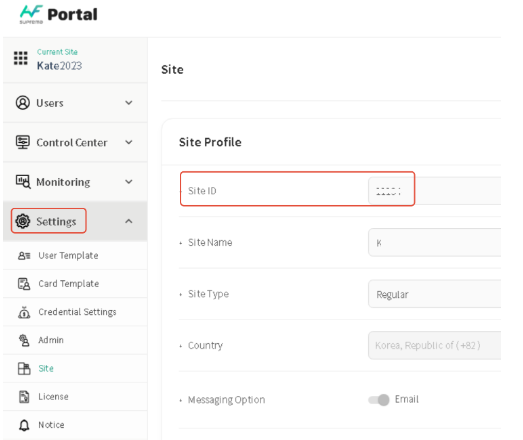Click the Users profile icon

23,103
